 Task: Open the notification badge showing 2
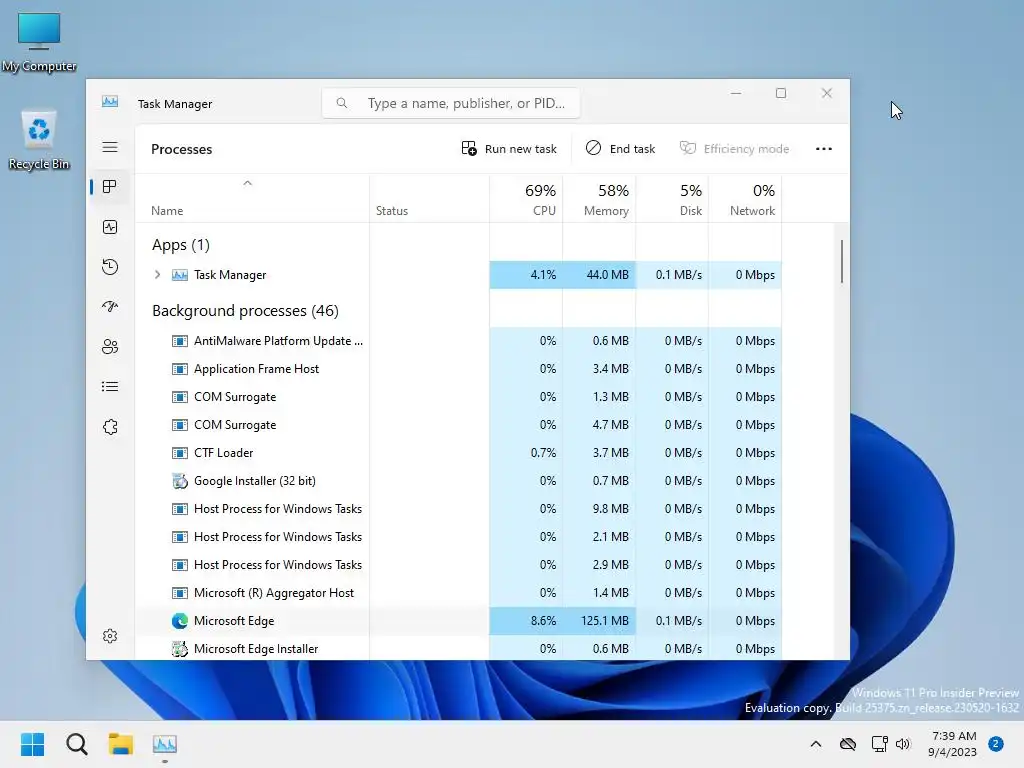(x=996, y=743)
